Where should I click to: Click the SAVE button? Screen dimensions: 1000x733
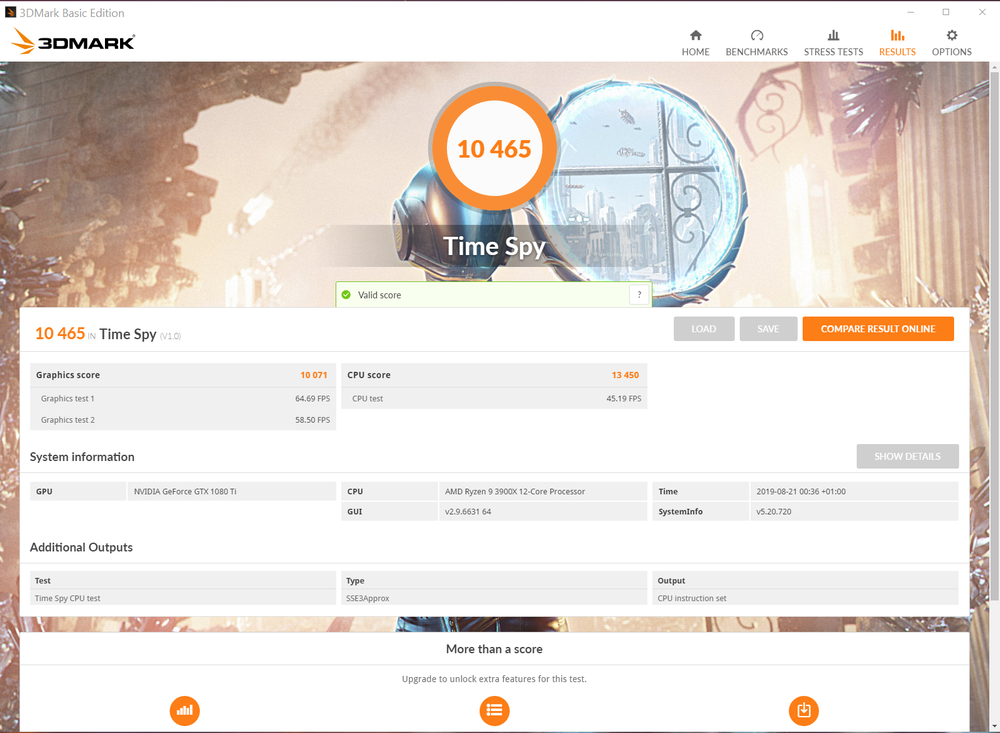(x=768, y=329)
